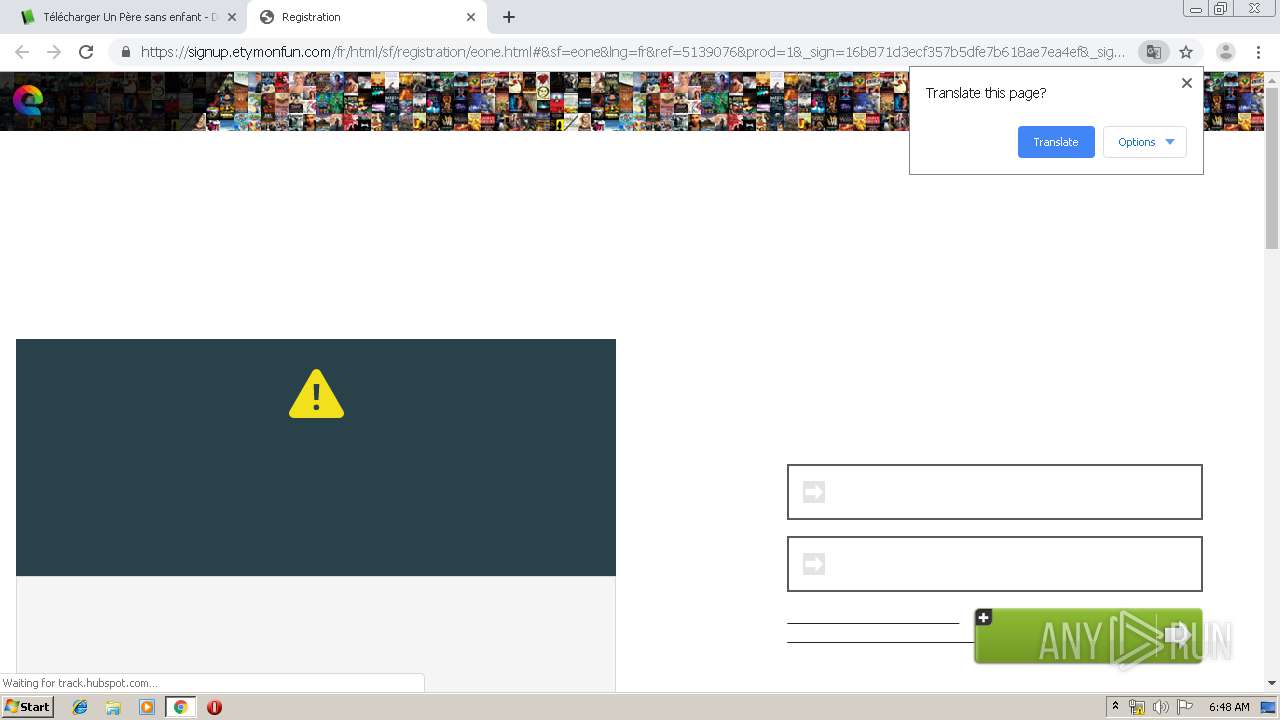Viewport: 1280px width, 720px height.
Task: Close the Registration tab
Action: 471,17
